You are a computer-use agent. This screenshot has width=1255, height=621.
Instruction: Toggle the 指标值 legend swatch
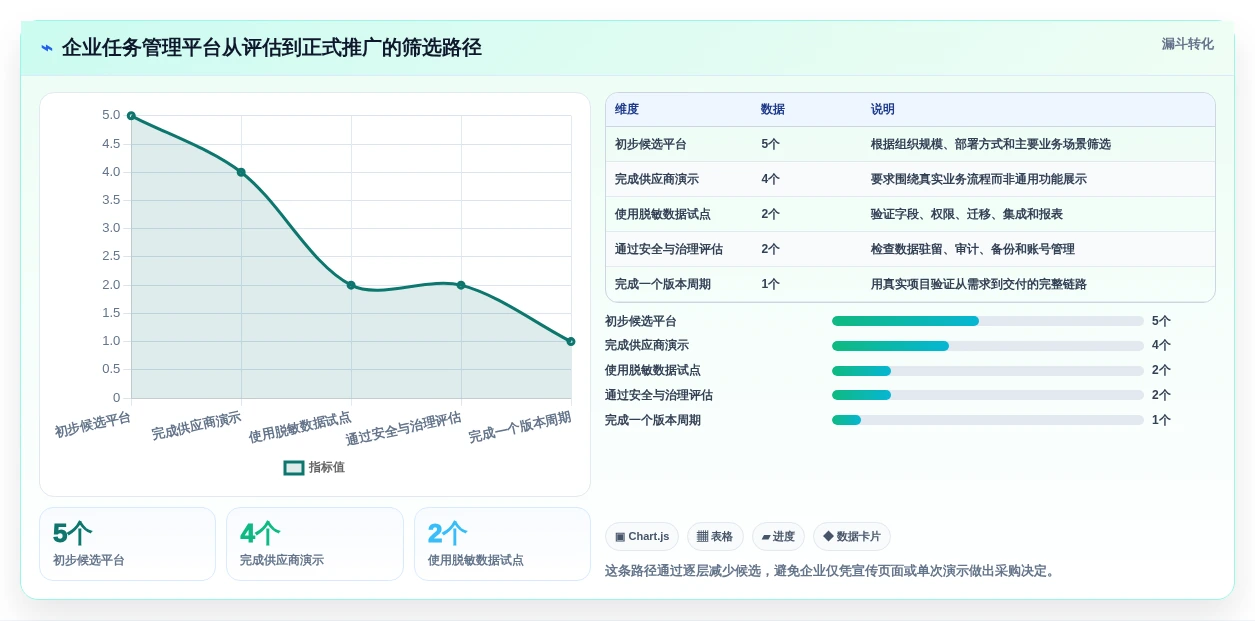click(x=294, y=467)
